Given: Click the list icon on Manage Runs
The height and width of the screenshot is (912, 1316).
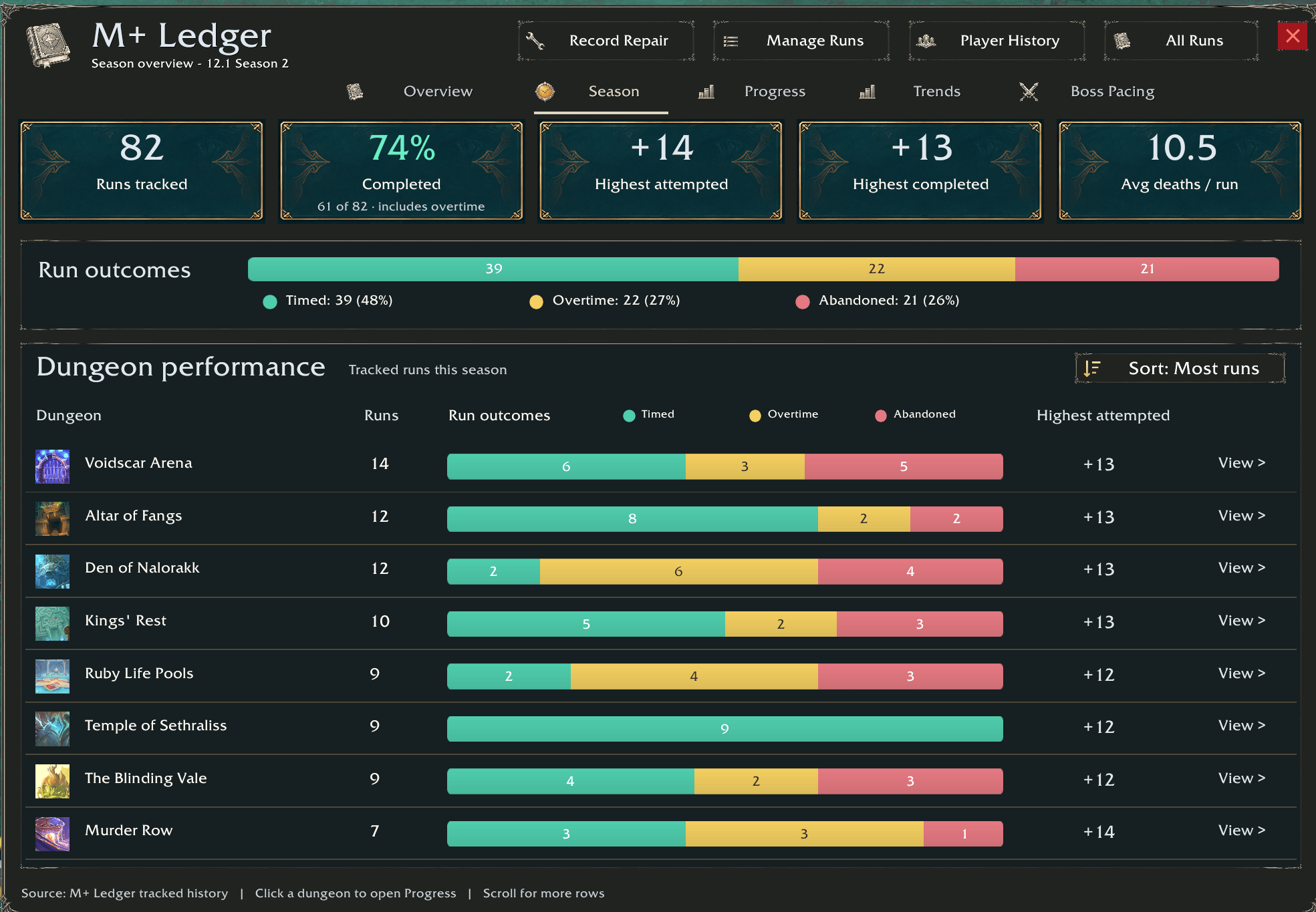Looking at the screenshot, I should 731,41.
